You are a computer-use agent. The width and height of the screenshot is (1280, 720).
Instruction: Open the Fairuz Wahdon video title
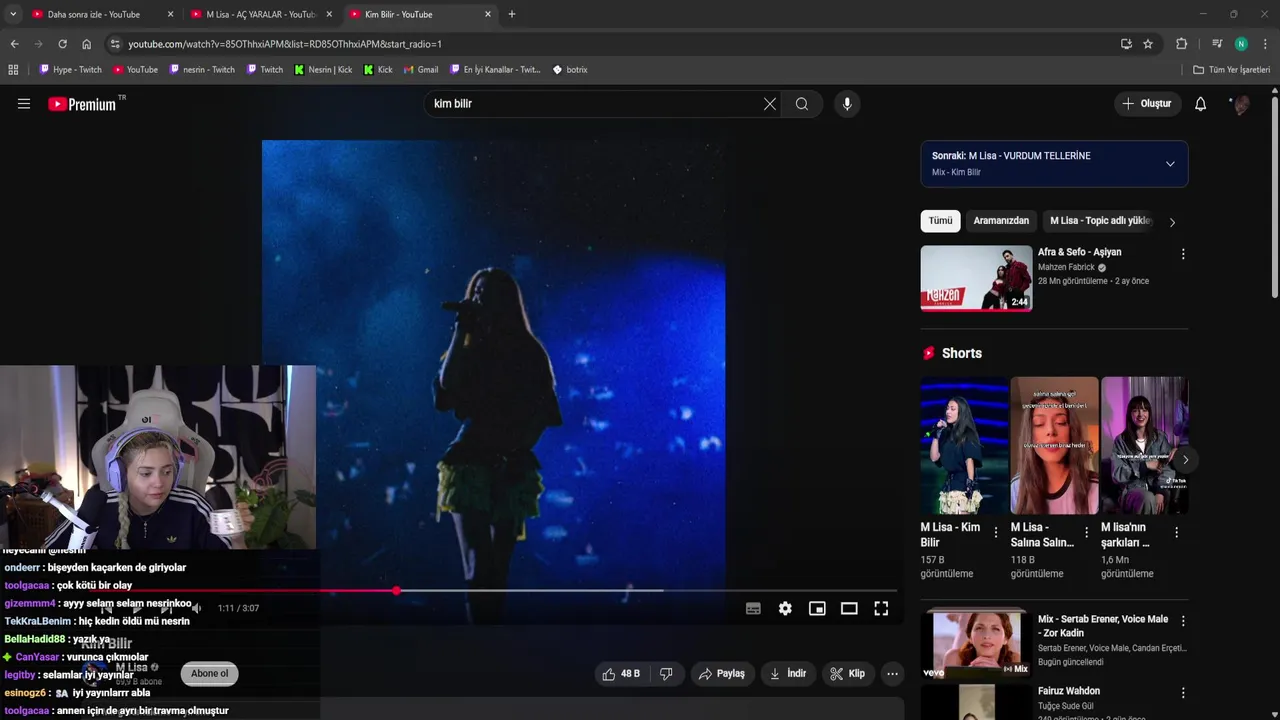click(x=1068, y=691)
